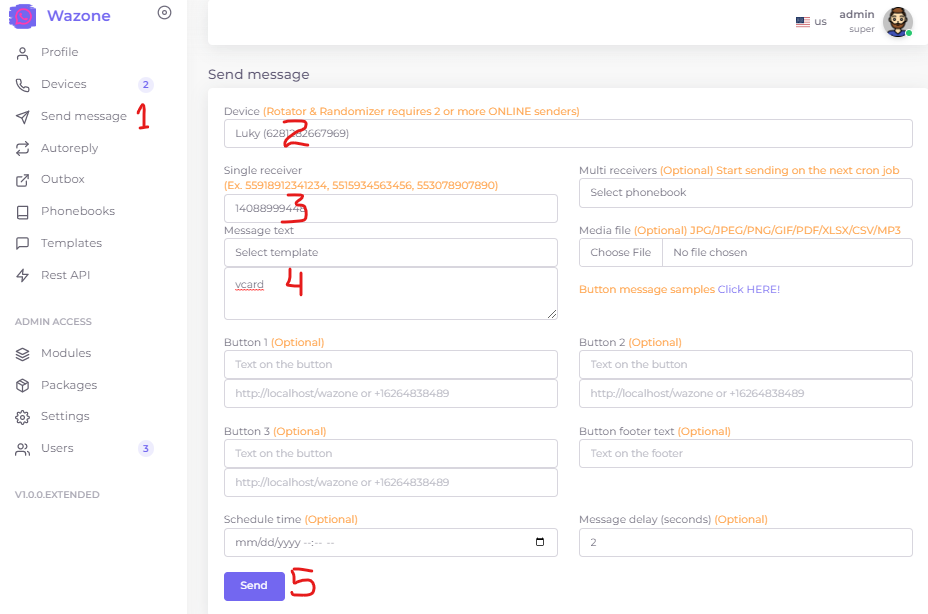Open the Device selector dropdown
The height and width of the screenshot is (614, 928).
pos(567,133)
